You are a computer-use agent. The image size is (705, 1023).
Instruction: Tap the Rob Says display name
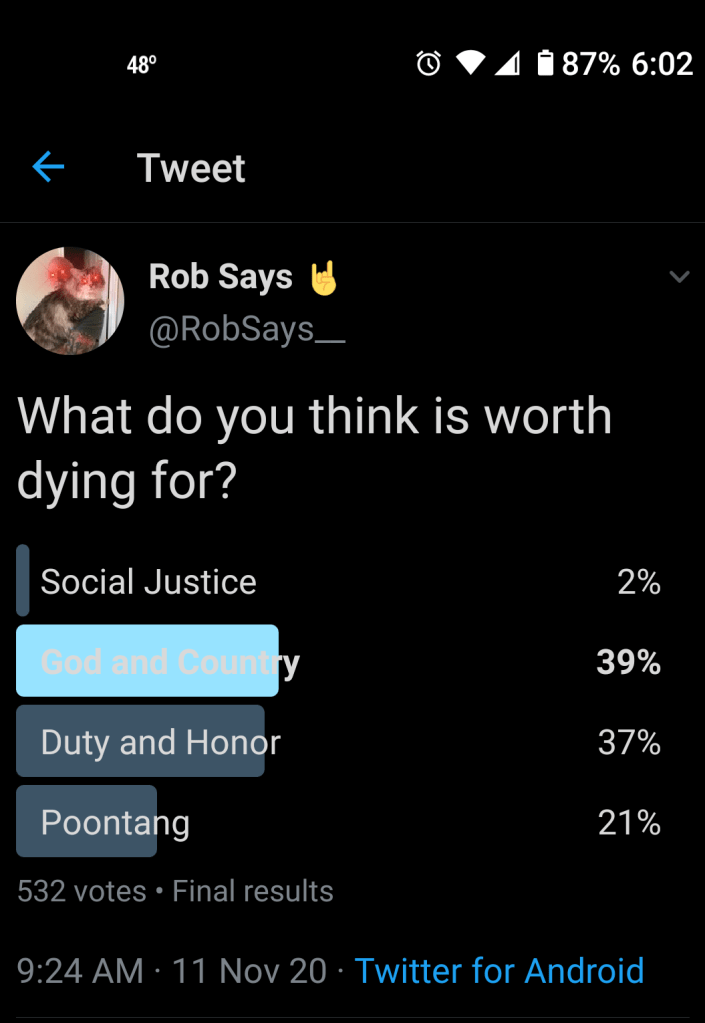coord(221,277)
